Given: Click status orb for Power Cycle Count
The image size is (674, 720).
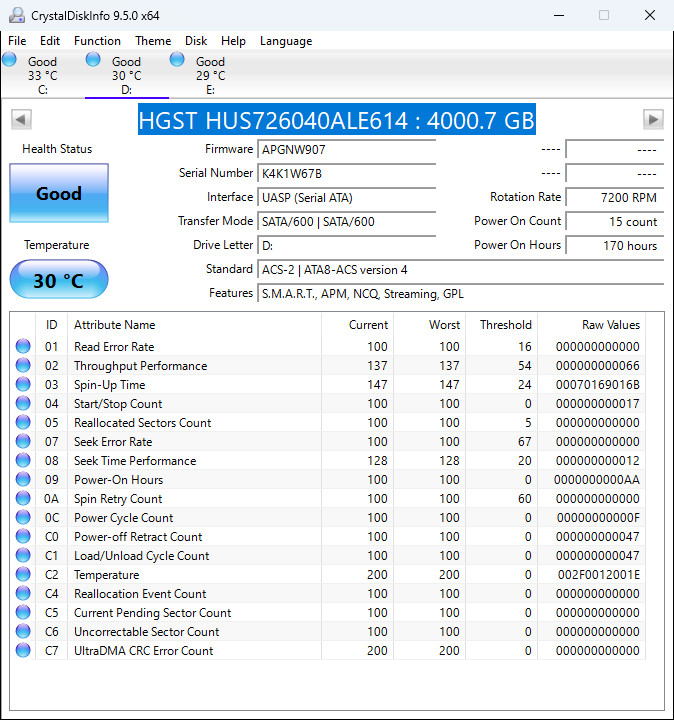Looking at the screenshot, I should tap(23, 518).
